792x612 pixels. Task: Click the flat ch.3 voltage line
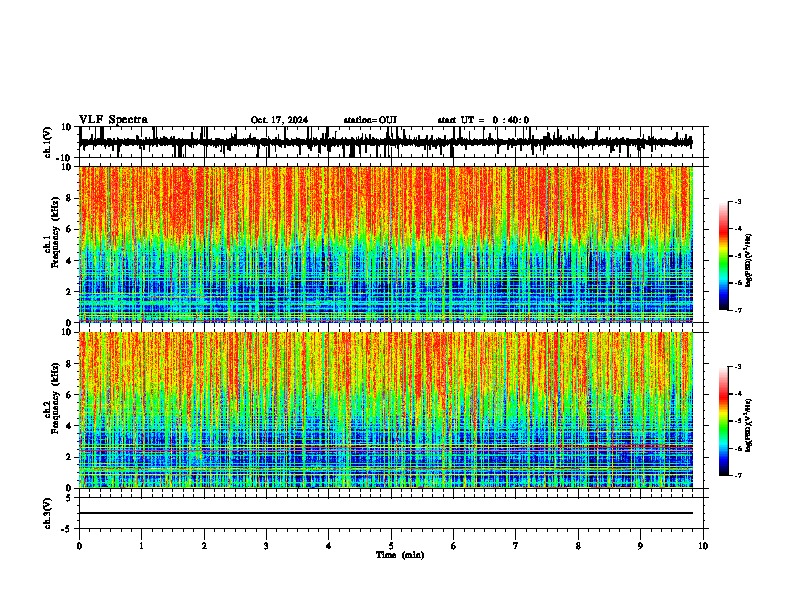tap(386, 513)
